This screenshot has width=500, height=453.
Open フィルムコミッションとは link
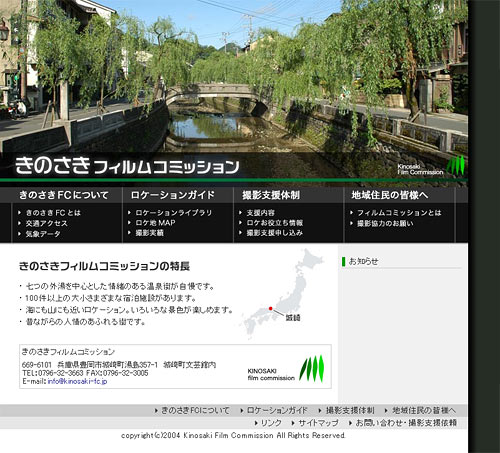click(x=399, y=213)
